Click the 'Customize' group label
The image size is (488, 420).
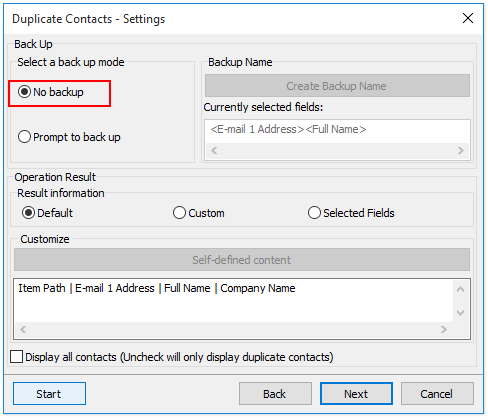pyautogui.click(x=45, y=239)
